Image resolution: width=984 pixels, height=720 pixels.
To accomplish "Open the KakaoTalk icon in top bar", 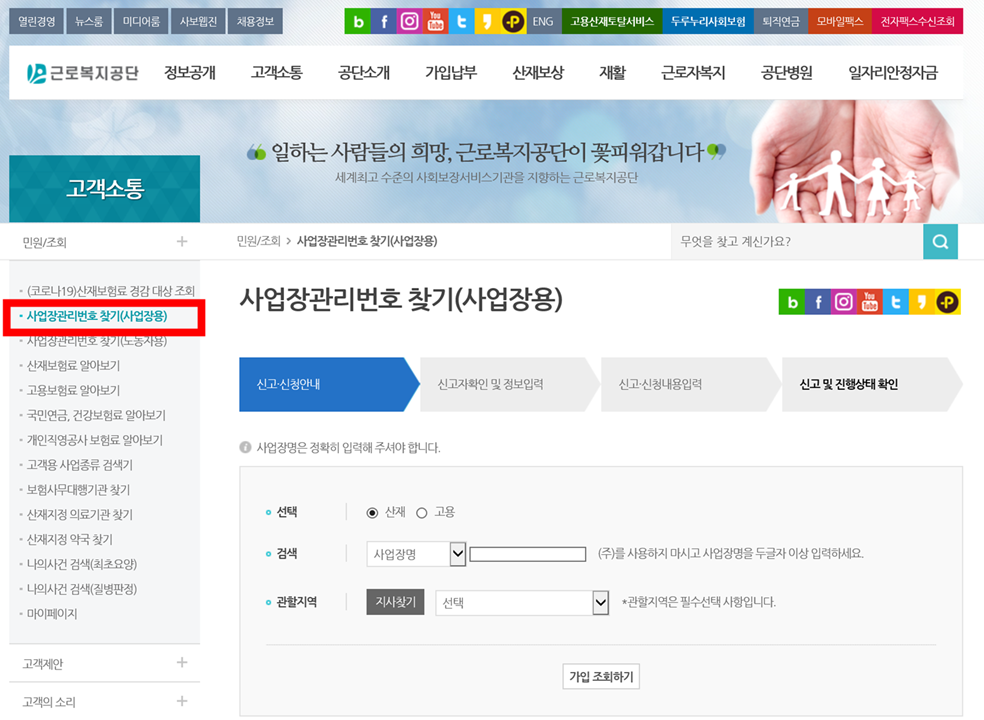I will click(487, 21).
